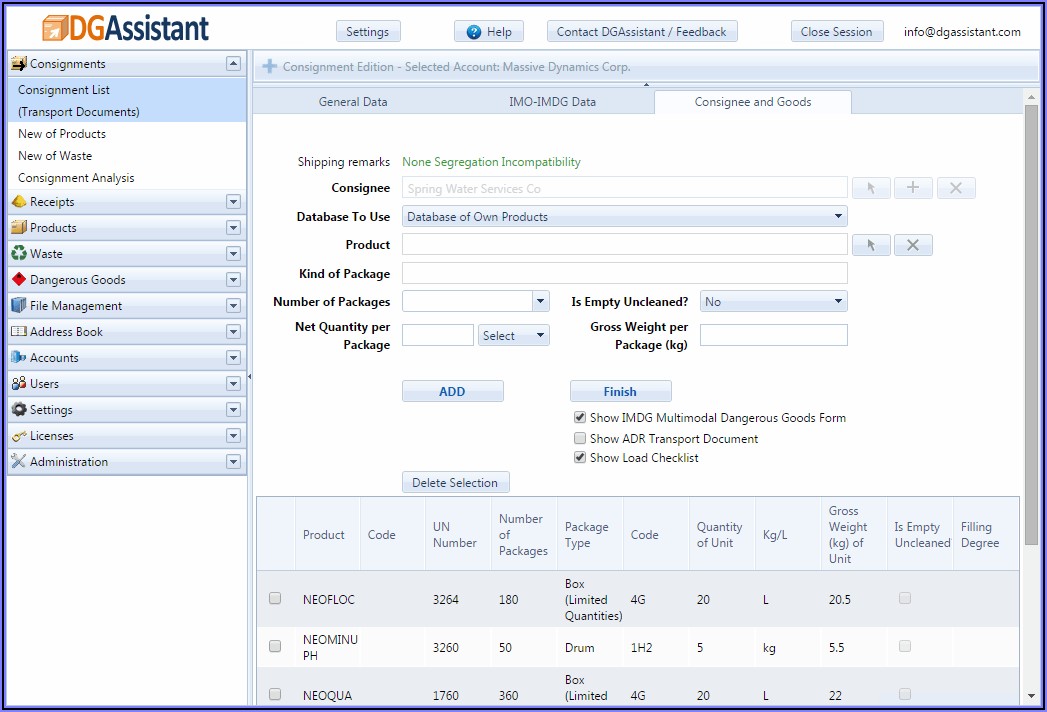Switch to the General Data tab
Image resolution: width=1047 pixels, height=712 pixels.
tap(353, 102)
